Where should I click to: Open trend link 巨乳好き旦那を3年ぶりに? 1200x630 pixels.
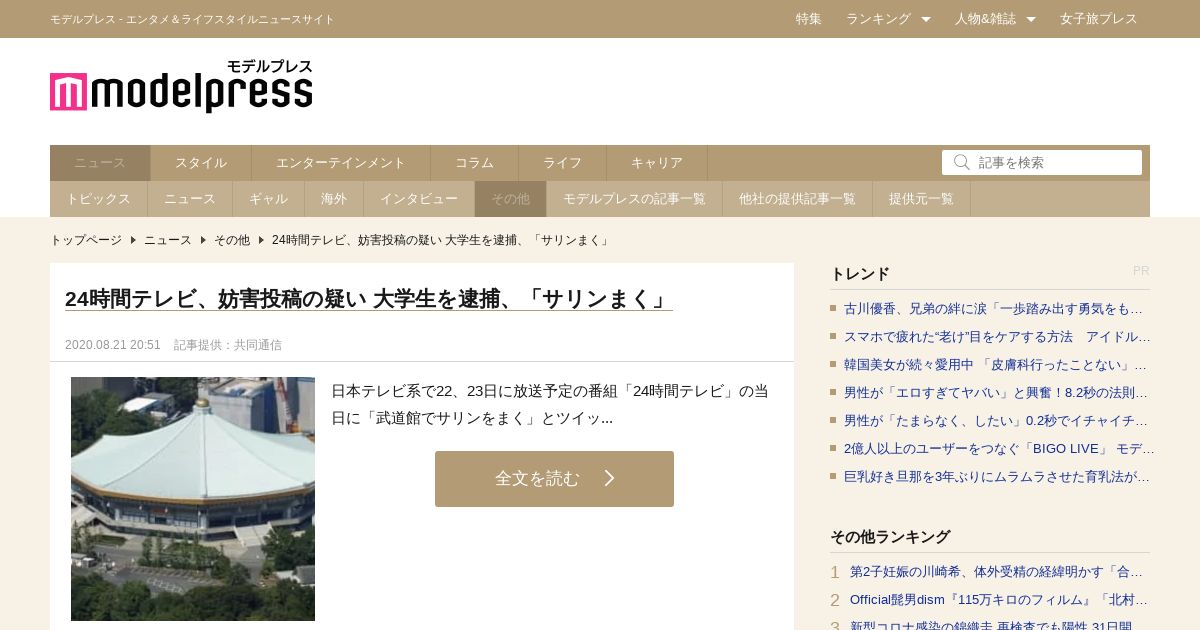click(997, 477)
